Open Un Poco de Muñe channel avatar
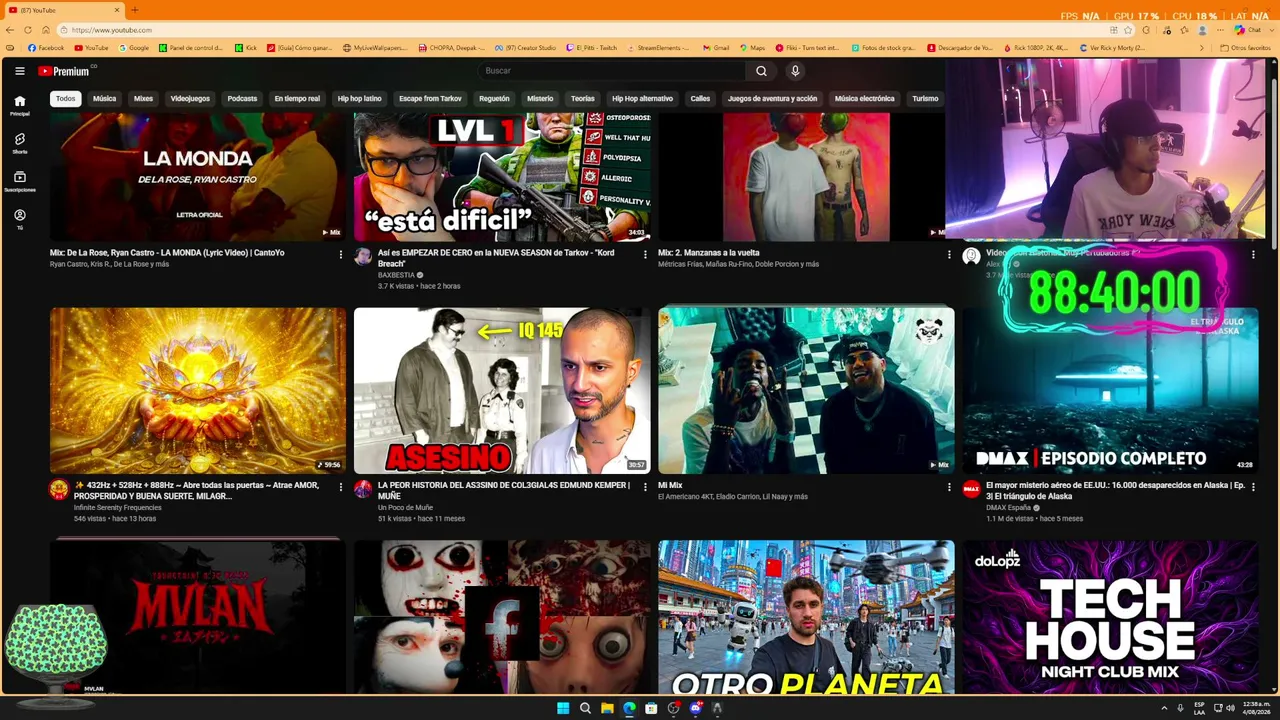Image resolution: width=1280 pixels, height=720 pixels. pyautogui.click(x=362, y=489)
